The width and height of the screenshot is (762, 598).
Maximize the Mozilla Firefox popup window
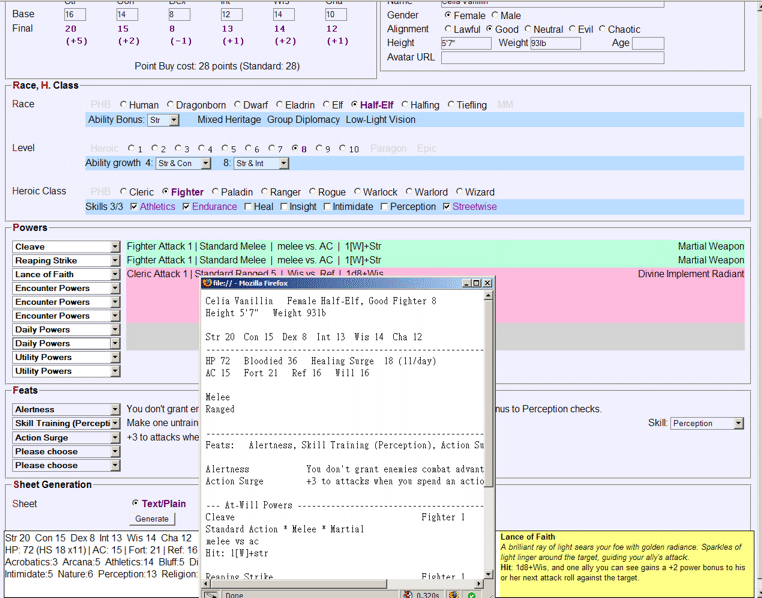tap(476, 283)
